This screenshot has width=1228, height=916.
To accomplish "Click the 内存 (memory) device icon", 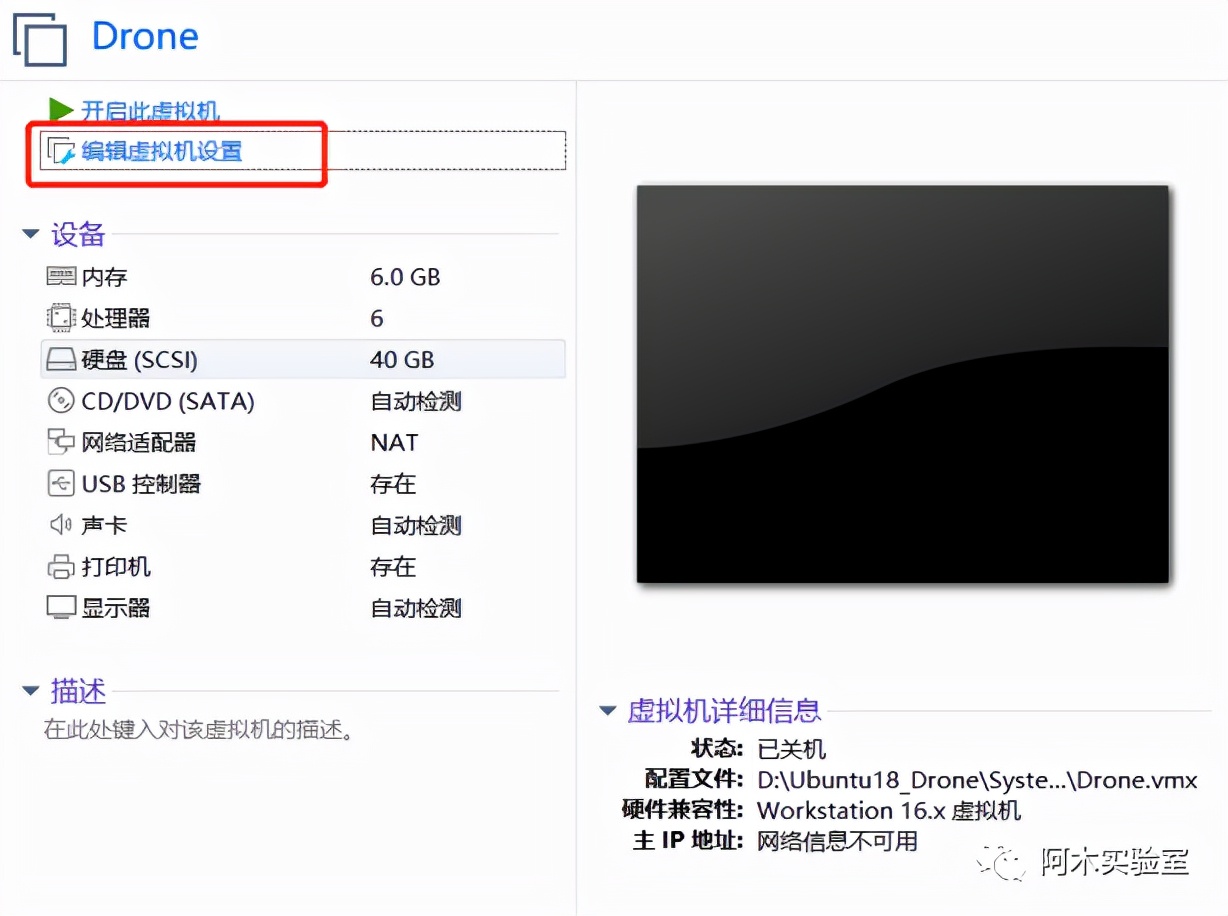I will 60,276.
